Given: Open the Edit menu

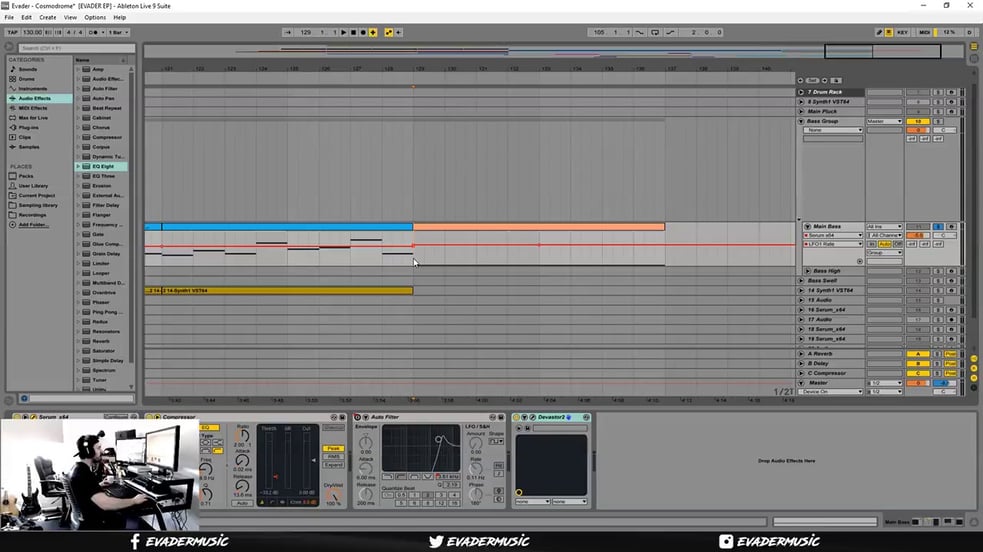Looking at the screenshot, I should pos(26,18).
